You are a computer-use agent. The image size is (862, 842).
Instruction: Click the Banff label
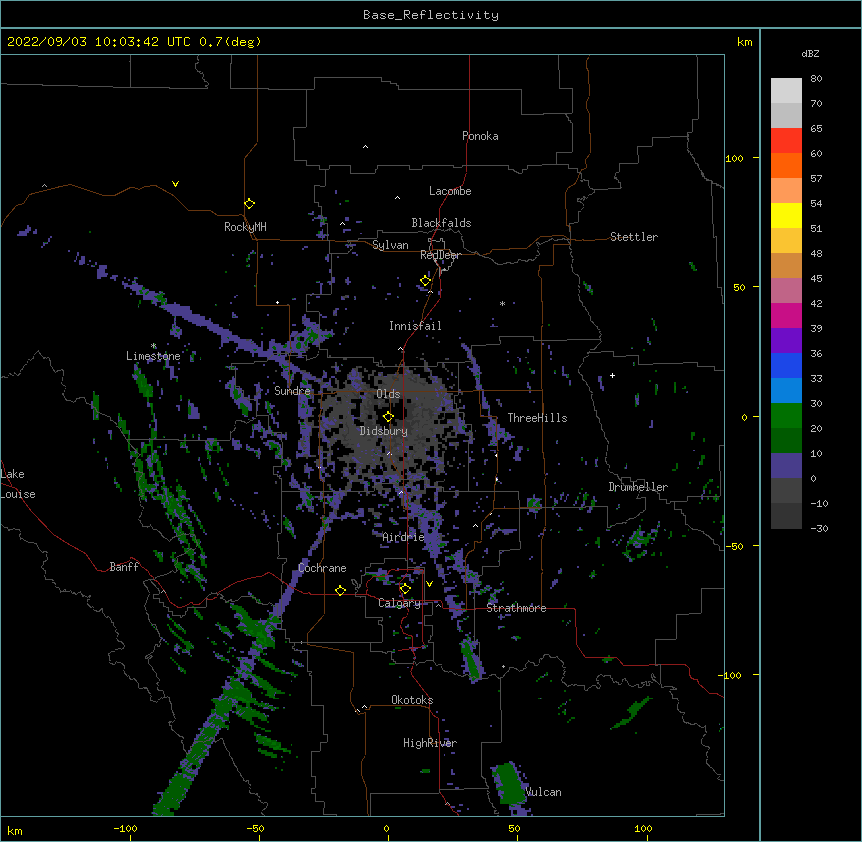(124, 567)
